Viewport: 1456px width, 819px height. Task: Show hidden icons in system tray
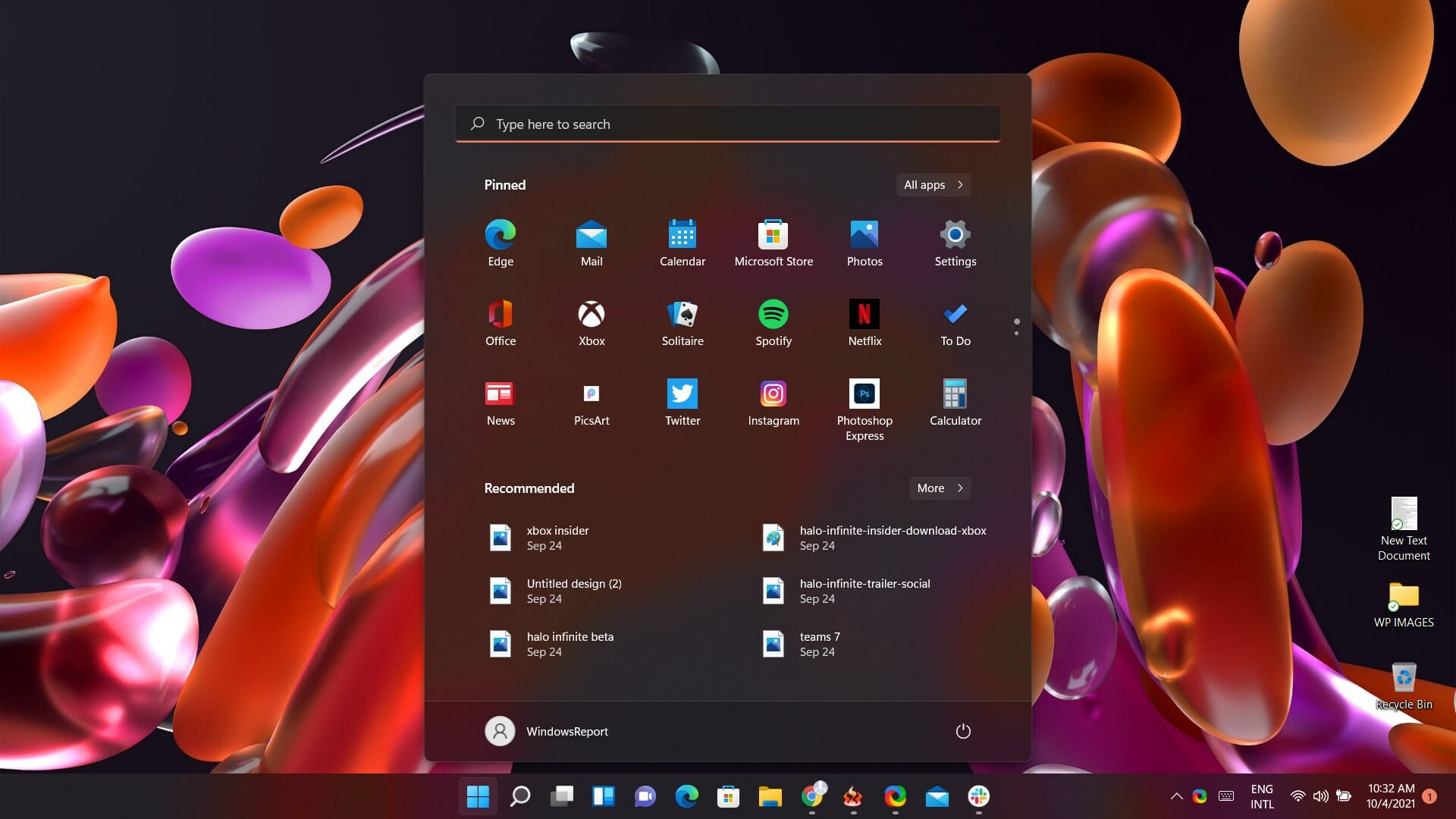pos(1176,796)
